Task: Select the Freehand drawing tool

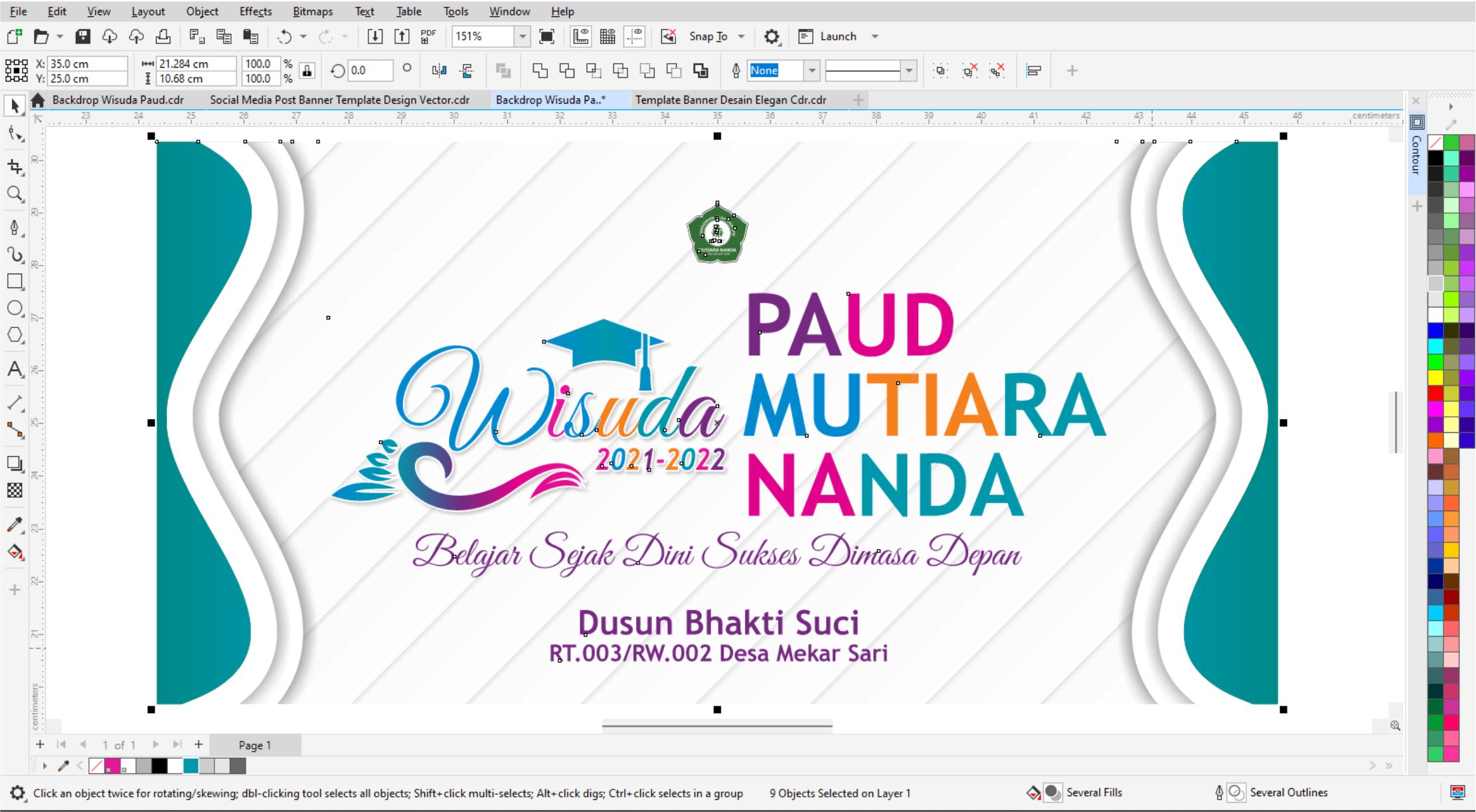Action: pos(15,228)
